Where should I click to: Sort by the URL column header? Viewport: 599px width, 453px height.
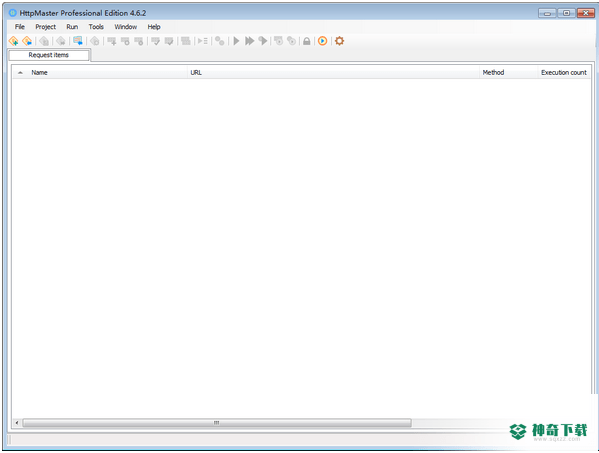click(x=333, y=73)
